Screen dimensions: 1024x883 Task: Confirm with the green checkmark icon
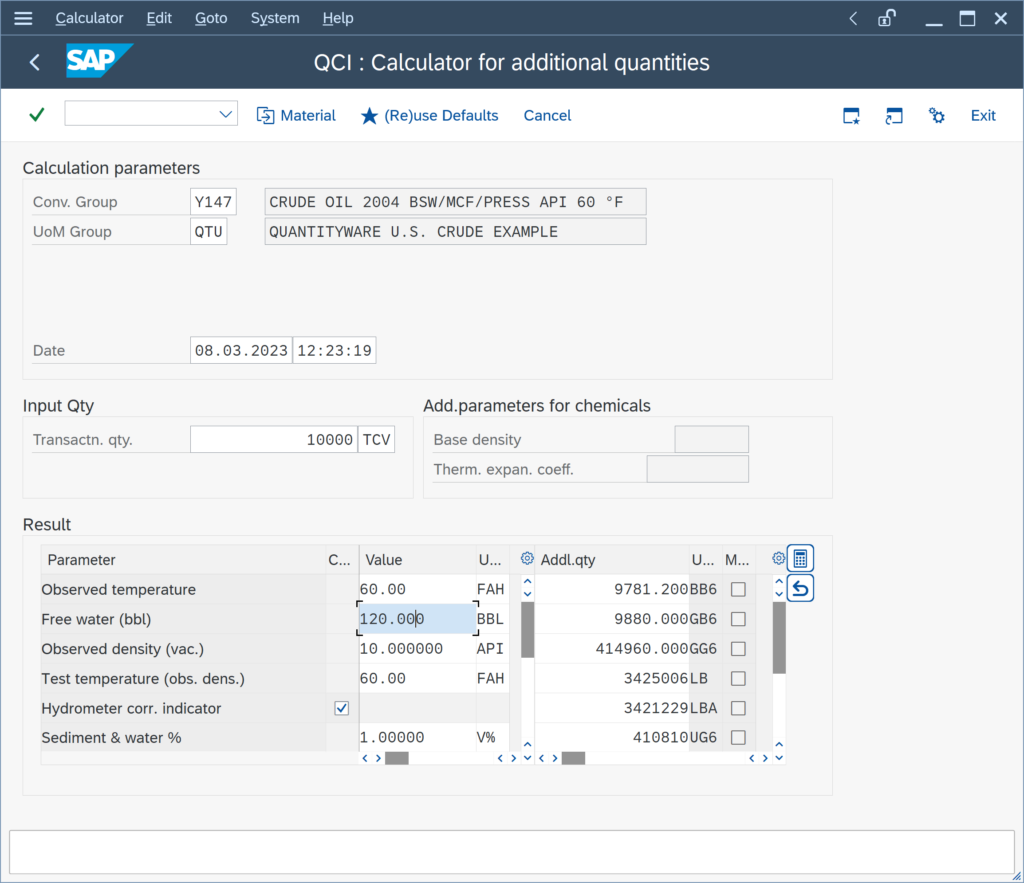[37, 115]
